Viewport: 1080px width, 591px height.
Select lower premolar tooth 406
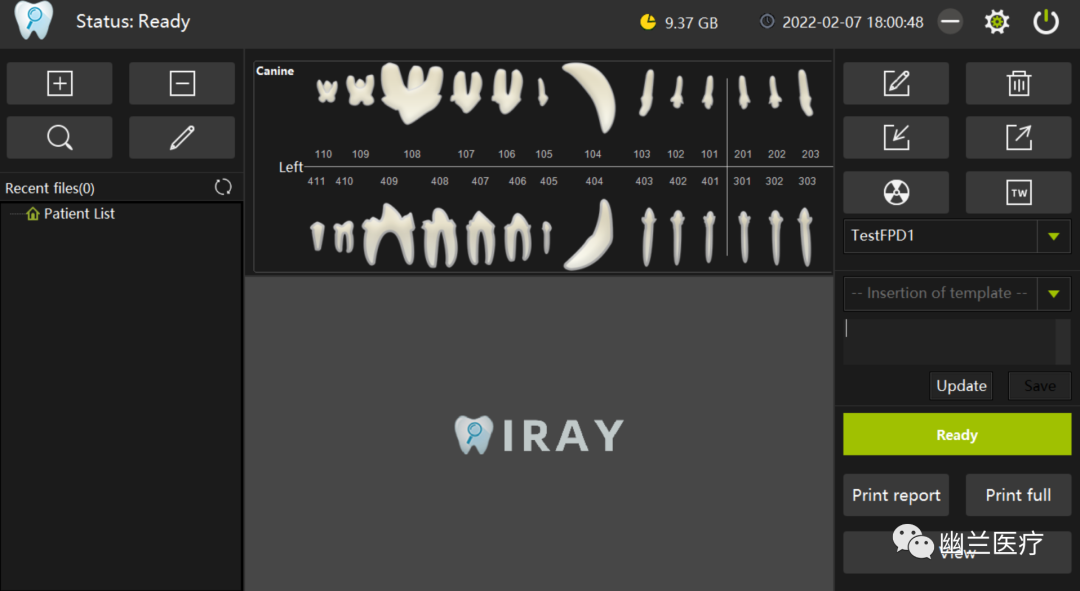coord(517,238)
